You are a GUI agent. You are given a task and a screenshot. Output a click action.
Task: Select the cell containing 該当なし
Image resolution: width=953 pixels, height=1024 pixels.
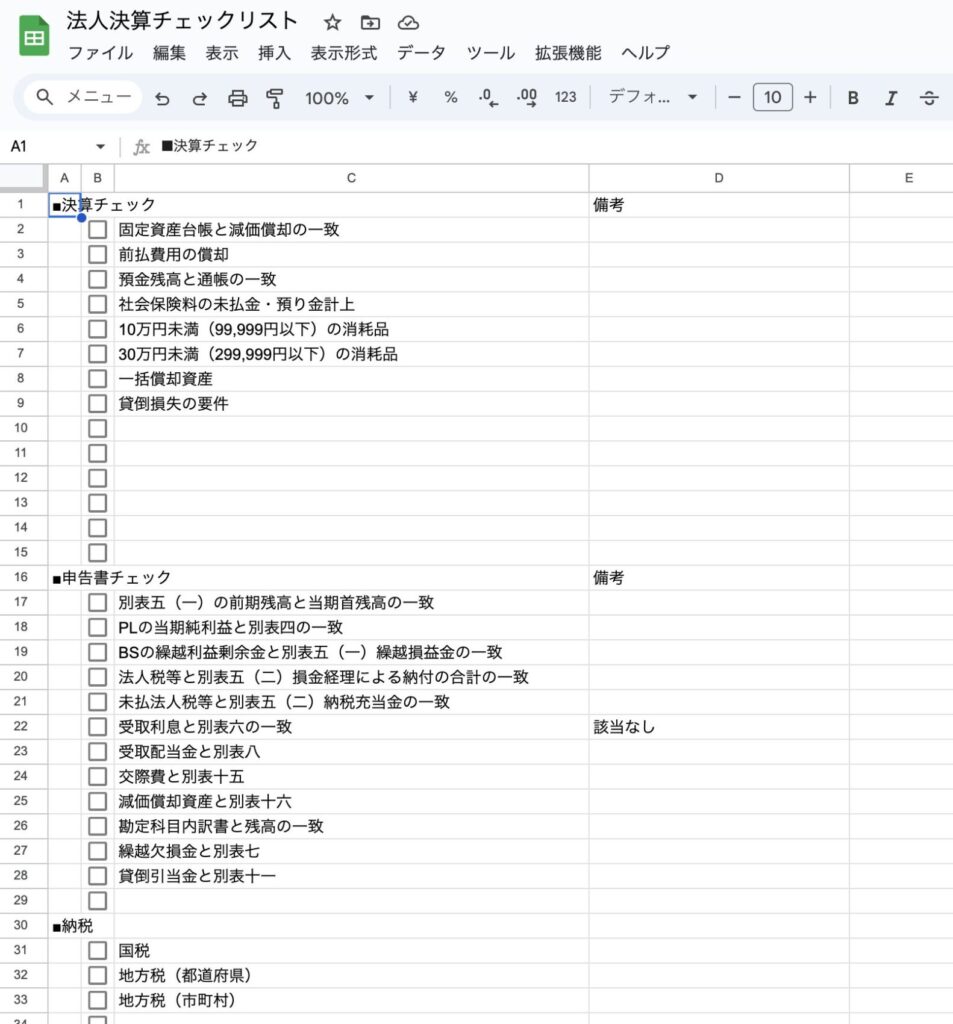719,727
